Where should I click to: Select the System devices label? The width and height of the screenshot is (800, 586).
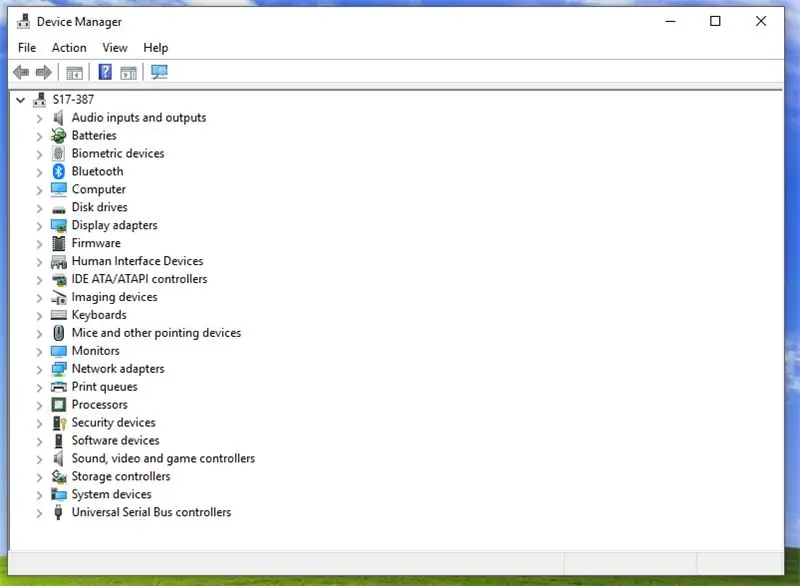(x=111, y=494)
